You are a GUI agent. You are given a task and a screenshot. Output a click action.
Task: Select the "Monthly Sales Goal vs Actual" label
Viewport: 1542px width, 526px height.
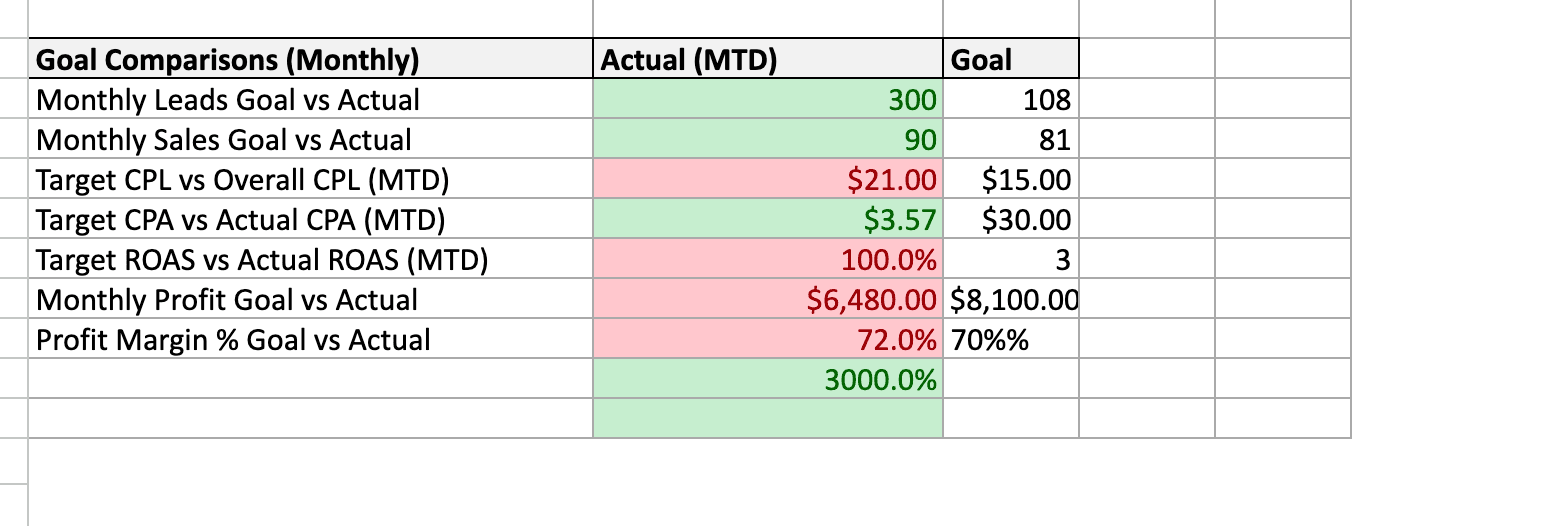point(310,140)
